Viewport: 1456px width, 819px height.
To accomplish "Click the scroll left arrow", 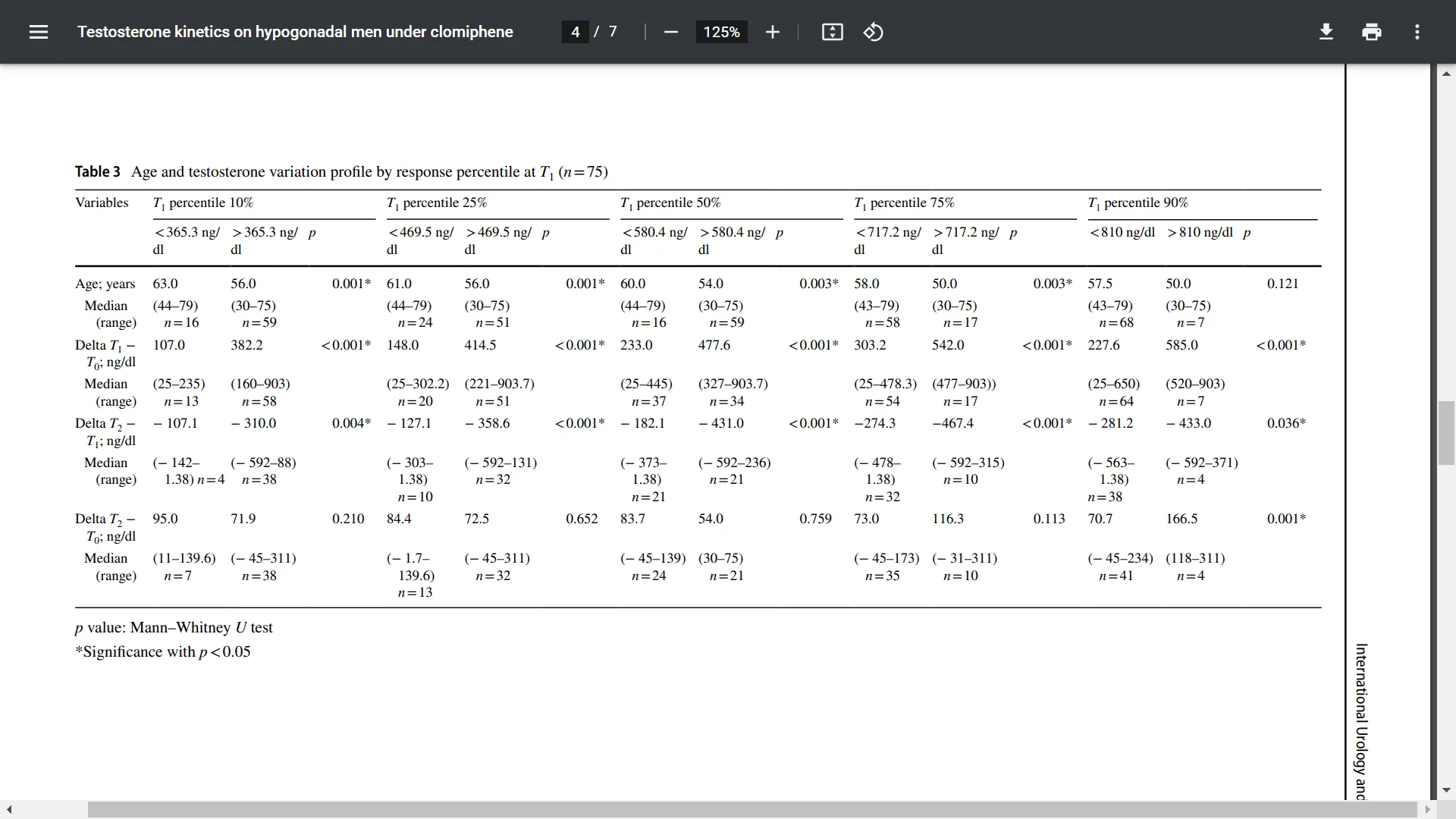I will point(9,810).
